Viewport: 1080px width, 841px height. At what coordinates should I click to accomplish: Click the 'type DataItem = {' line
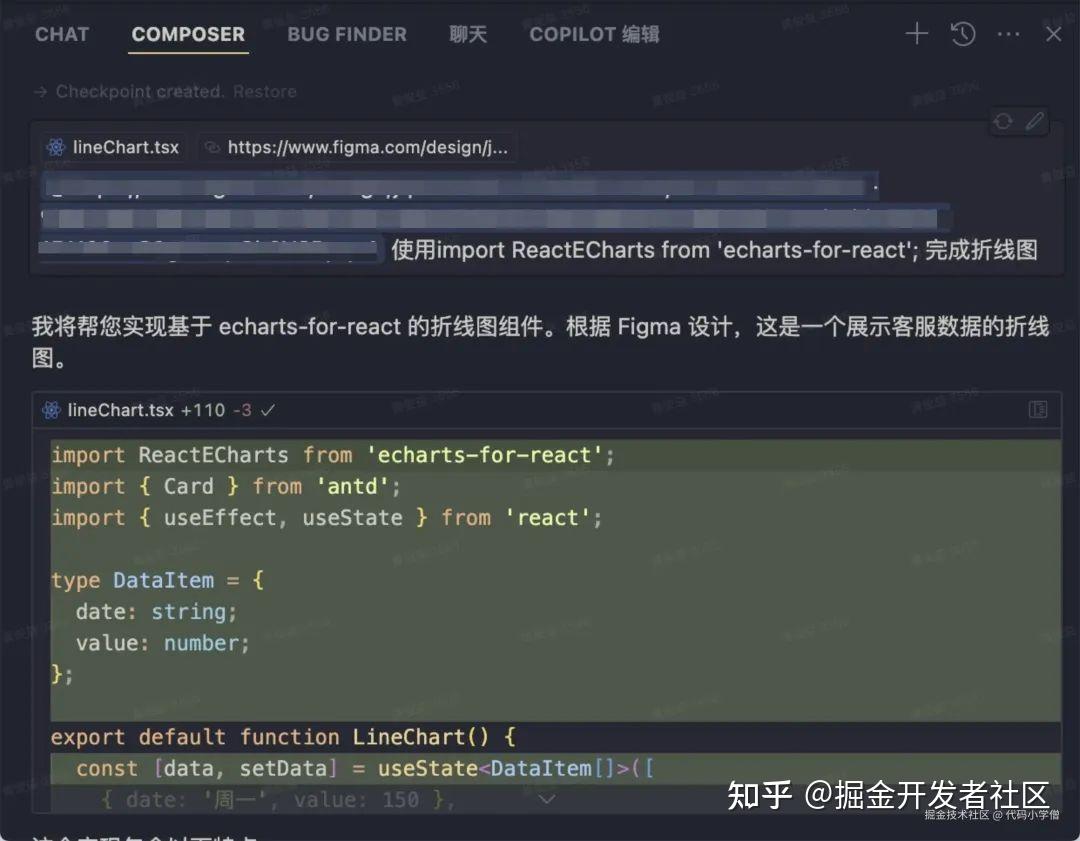tap(157, 580)
